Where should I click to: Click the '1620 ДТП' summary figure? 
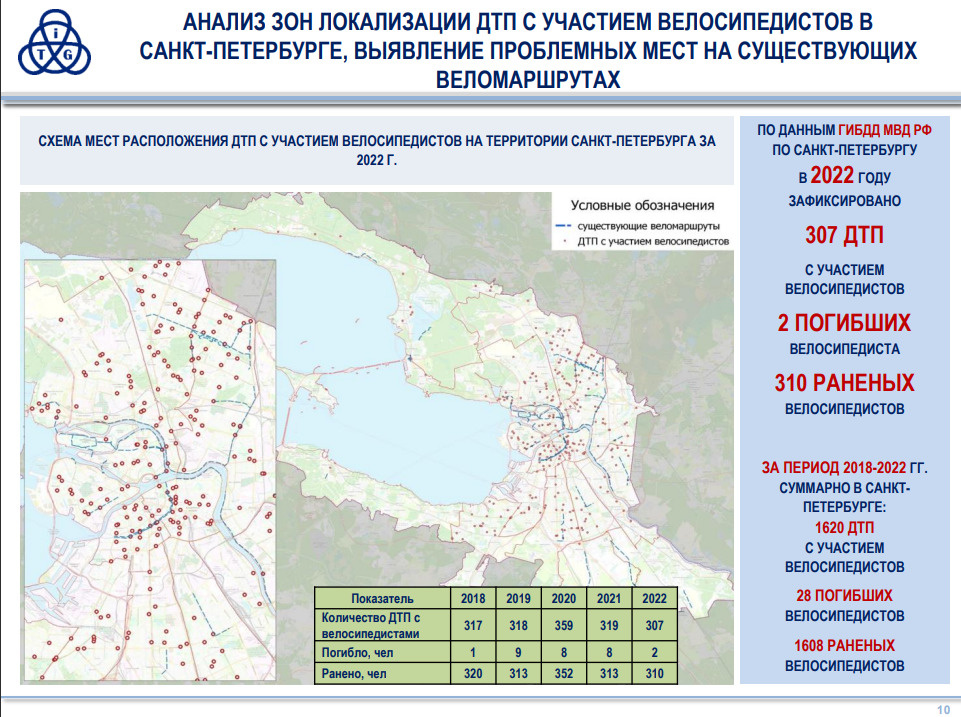[x=845, y=528]
